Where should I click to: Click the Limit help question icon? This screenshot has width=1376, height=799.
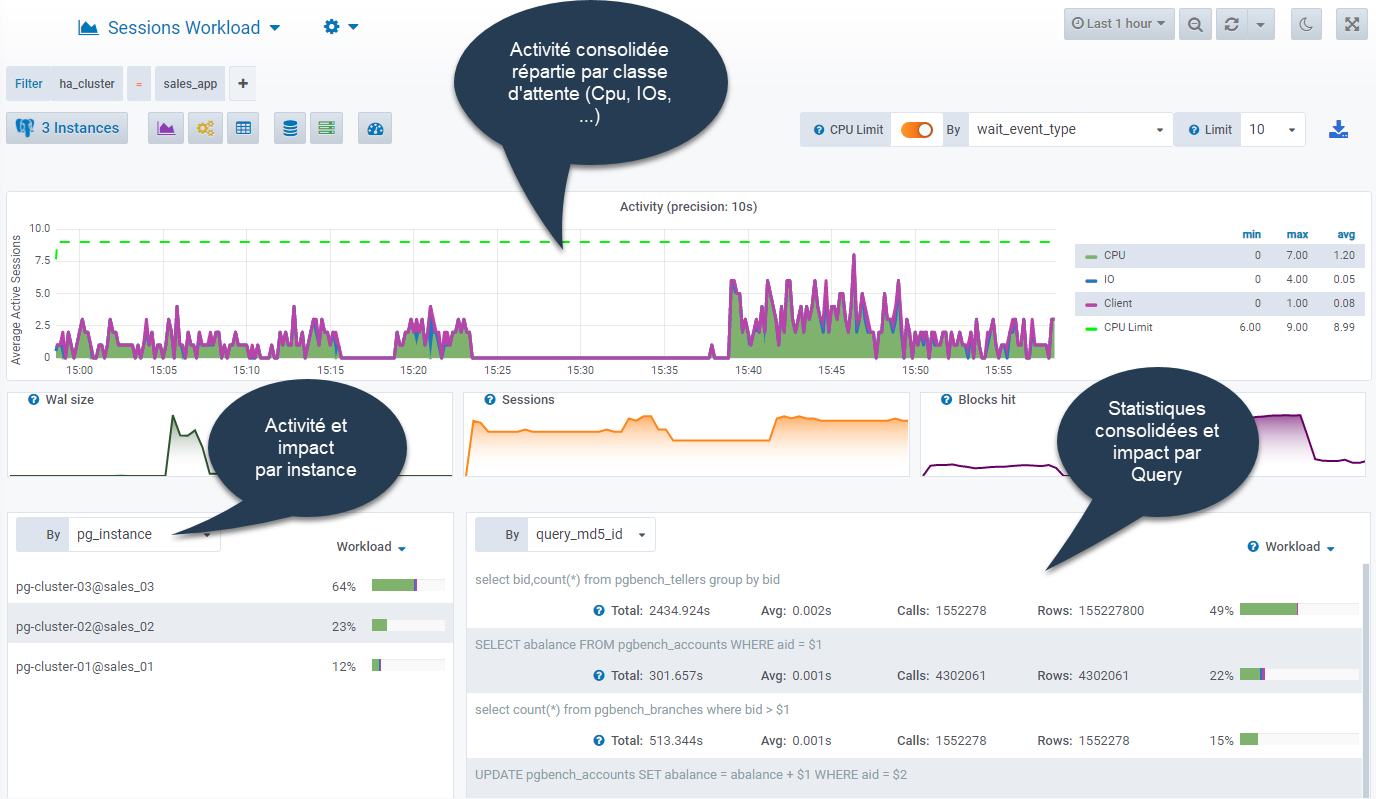point(1194,130)
